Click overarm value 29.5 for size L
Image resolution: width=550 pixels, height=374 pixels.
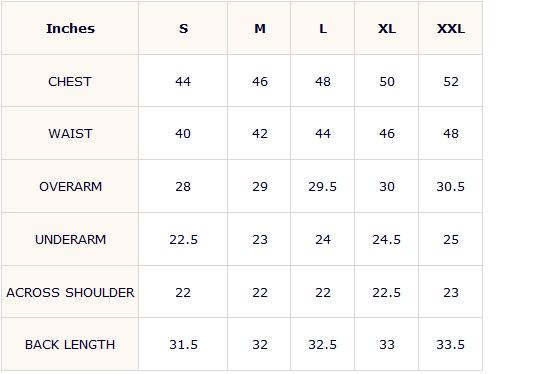(x=322, y=186)
